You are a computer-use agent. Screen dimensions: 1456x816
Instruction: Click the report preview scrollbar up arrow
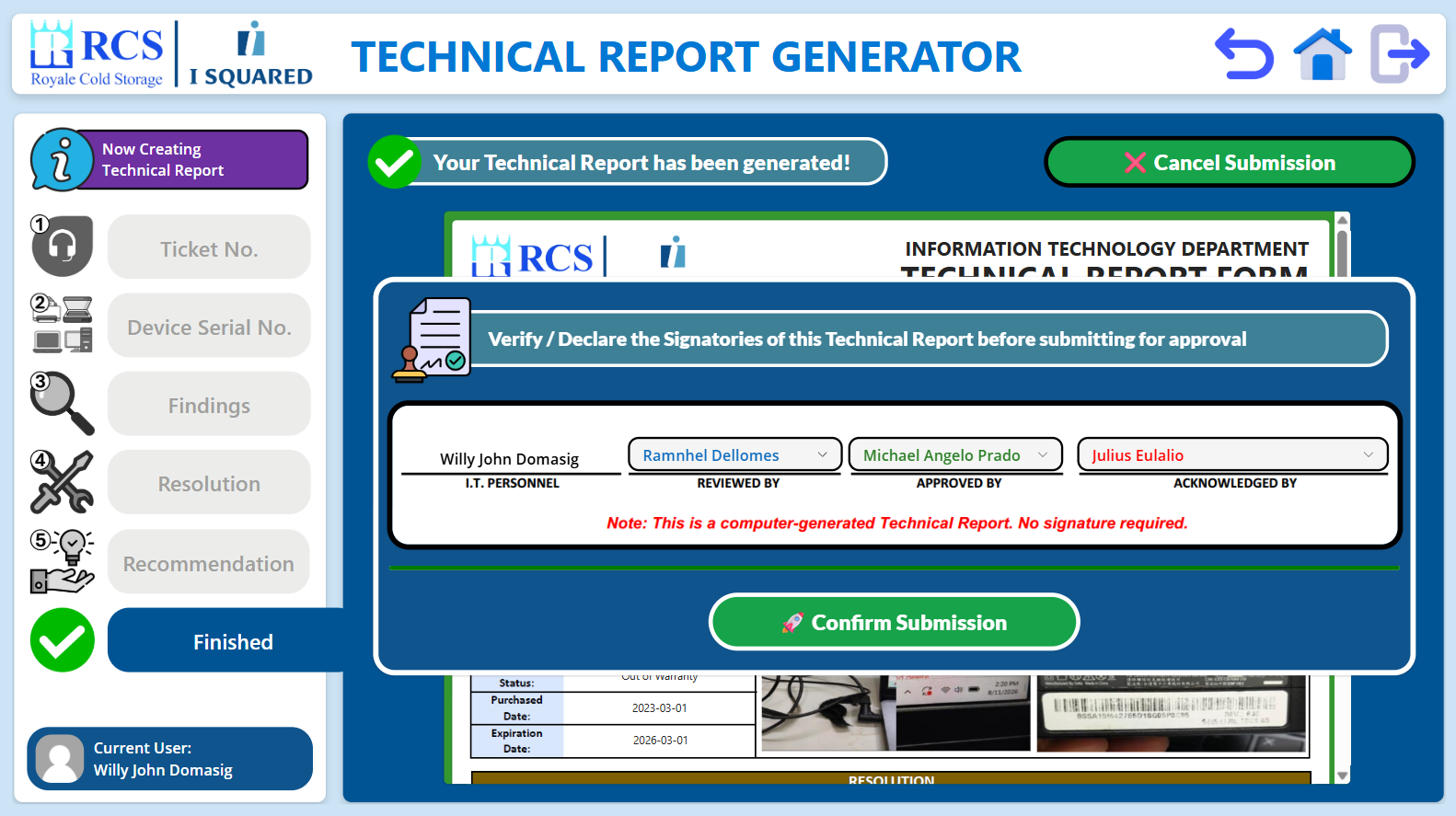click(1342, 220)
